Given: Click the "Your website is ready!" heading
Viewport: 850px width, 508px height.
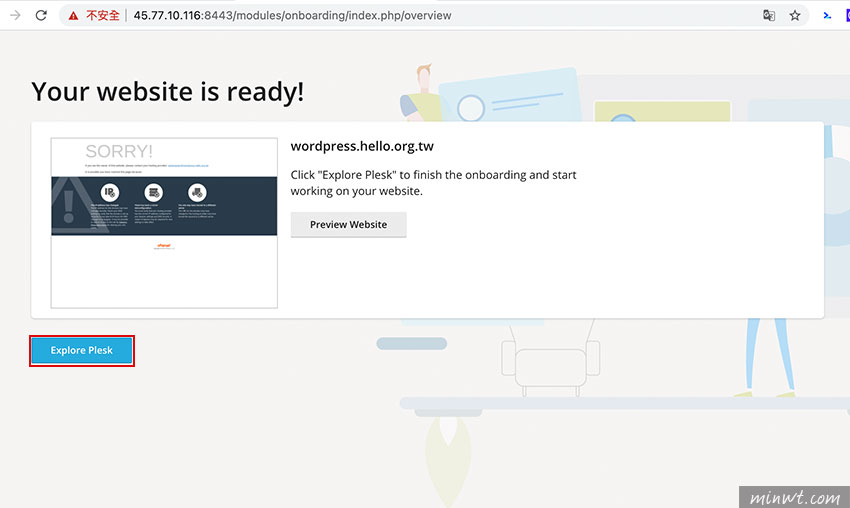Looking at the screenshot, I should 168,92.
